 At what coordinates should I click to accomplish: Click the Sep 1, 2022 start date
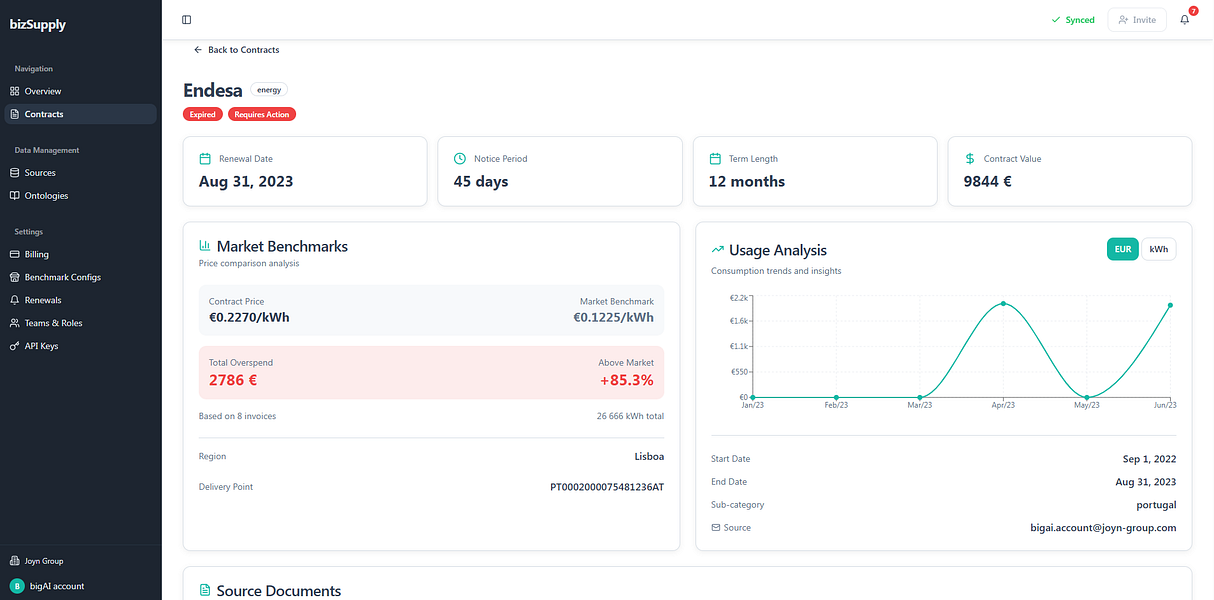point(1149,459)
